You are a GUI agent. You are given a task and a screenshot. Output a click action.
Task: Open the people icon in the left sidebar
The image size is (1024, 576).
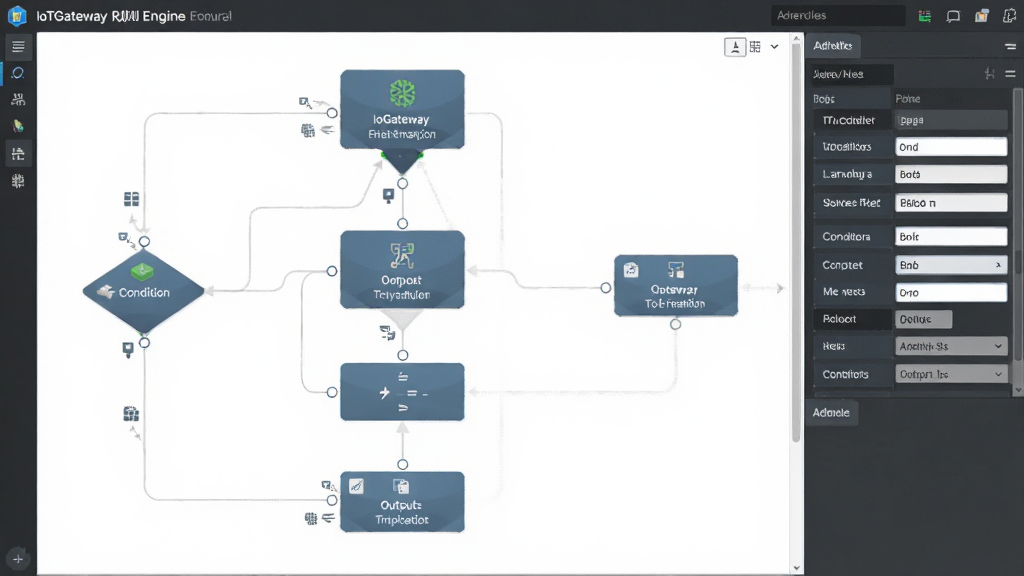(18, 99)
